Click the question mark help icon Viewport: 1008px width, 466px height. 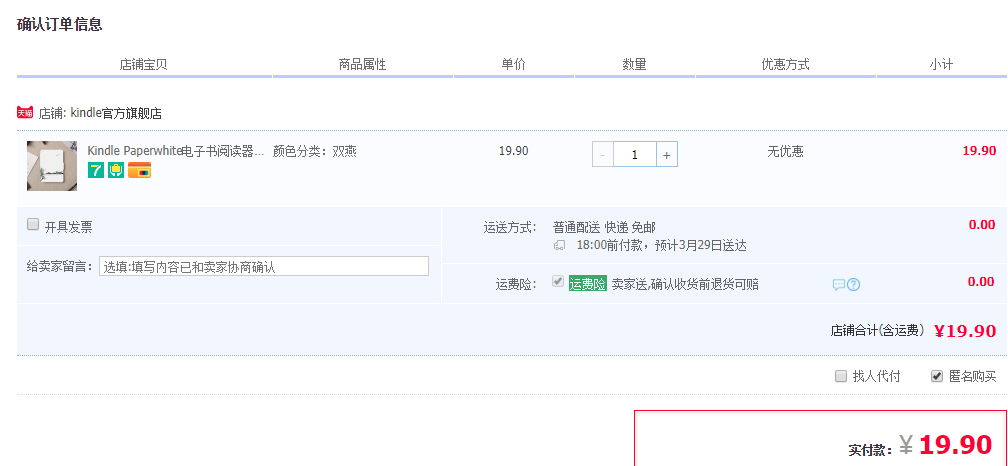(854, 284)
